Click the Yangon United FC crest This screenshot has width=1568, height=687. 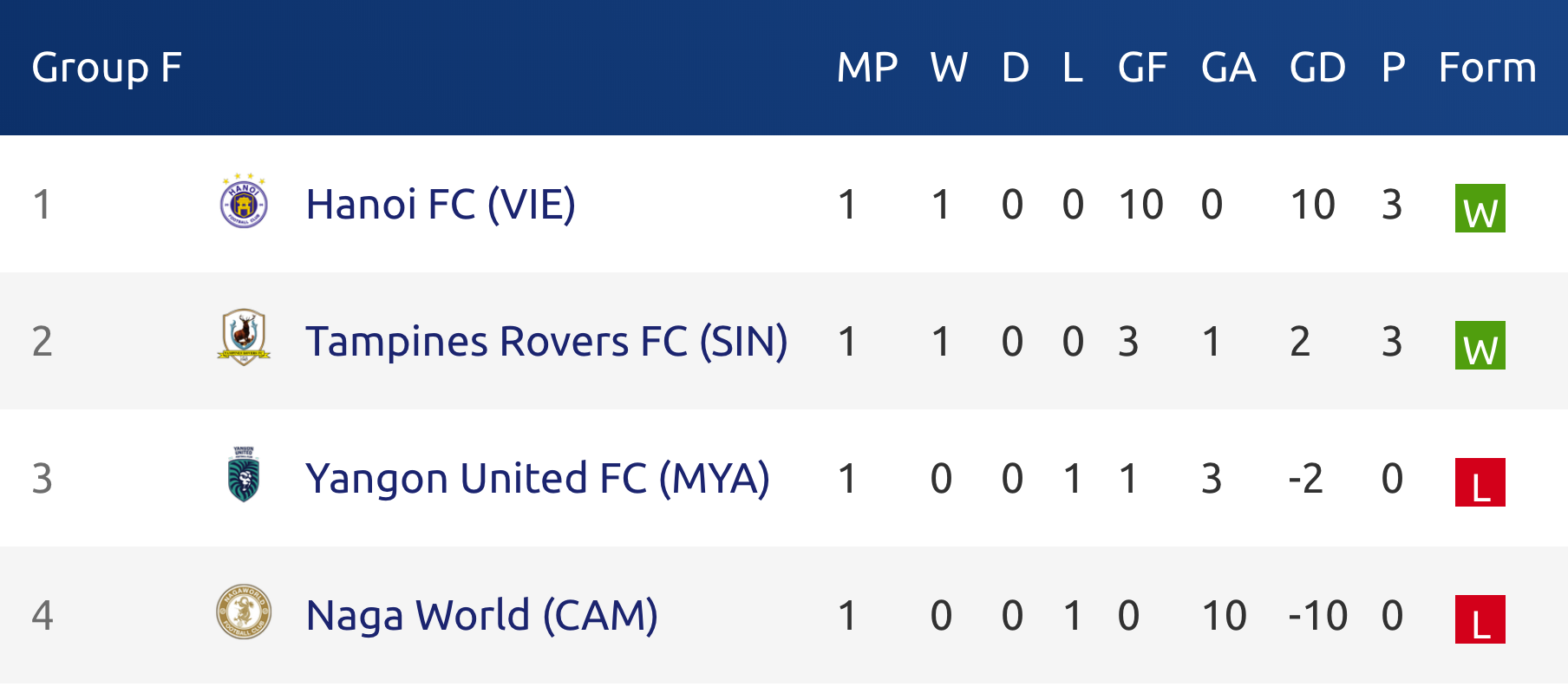click(244, 474)
